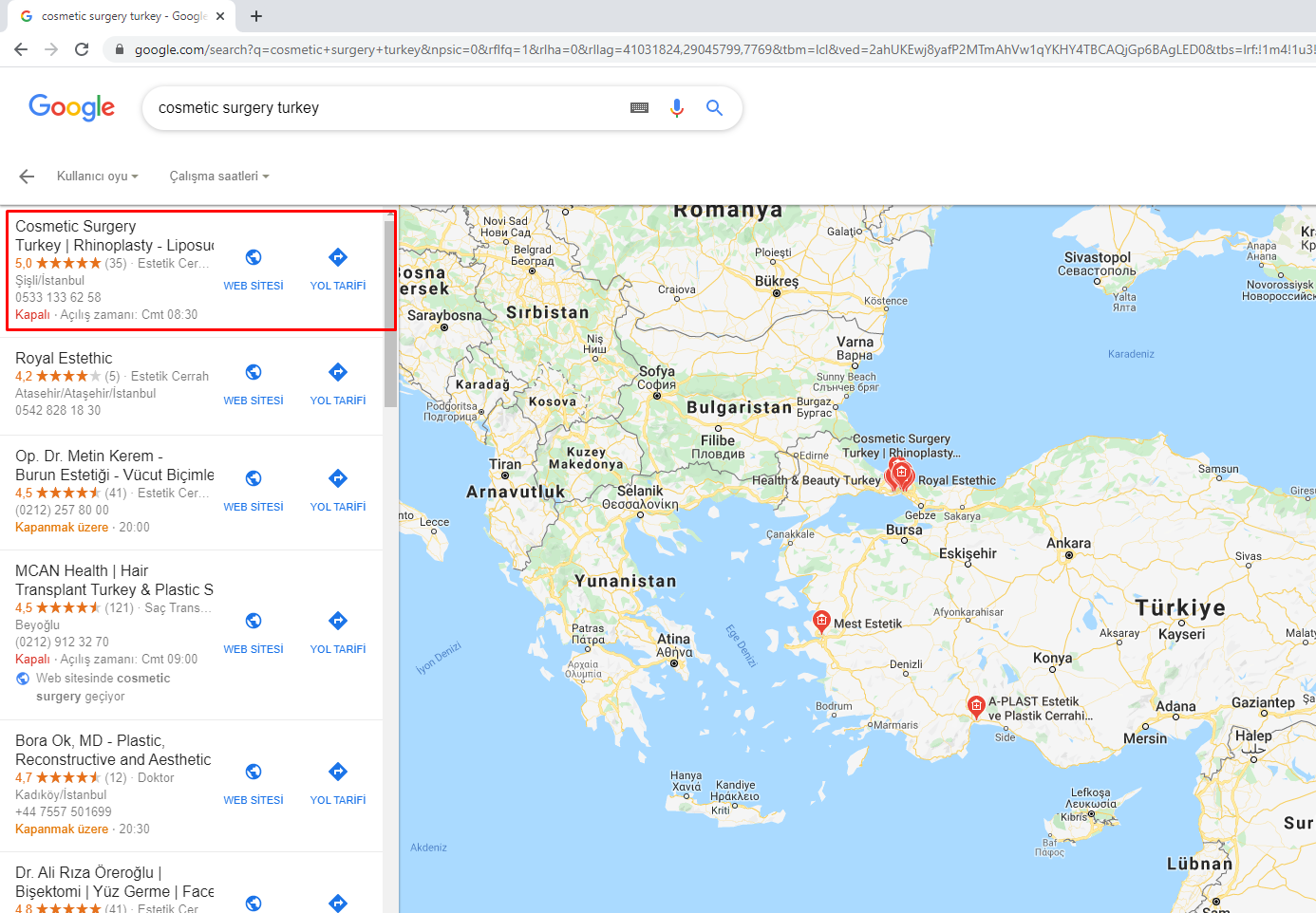Open MCAN Health Hair Transplant listing title
The width and height of the screenshot is (1316, 913).
tap(114, 580)
